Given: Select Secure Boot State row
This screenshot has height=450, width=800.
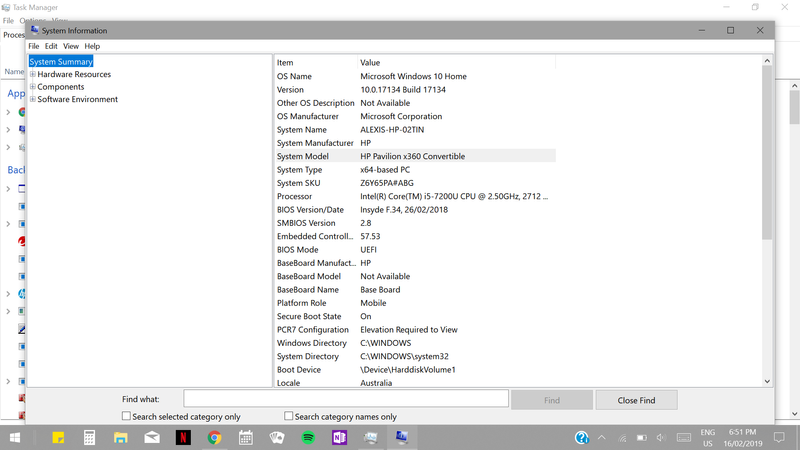Looking at the screenshot, I should (415, 316).
